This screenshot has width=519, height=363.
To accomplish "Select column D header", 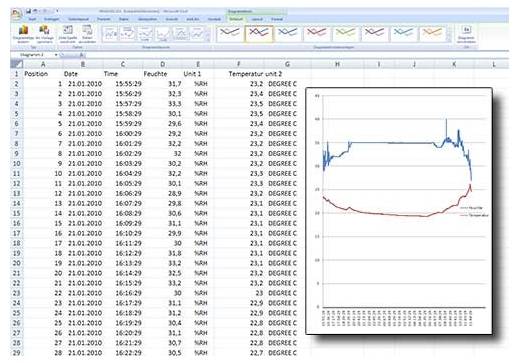I will tap(162, 64).
